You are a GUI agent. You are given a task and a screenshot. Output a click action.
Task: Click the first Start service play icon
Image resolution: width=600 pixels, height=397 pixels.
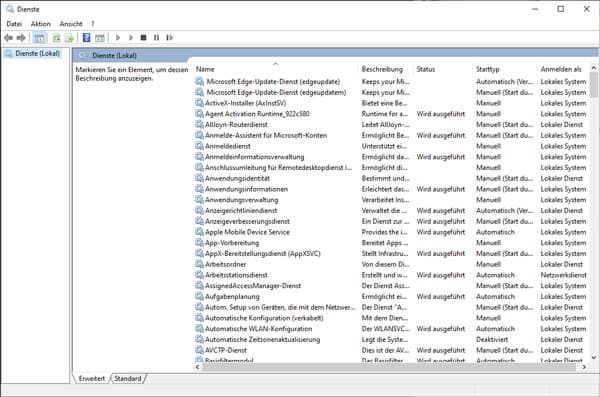pyautogui.click(x=118, y=38)
